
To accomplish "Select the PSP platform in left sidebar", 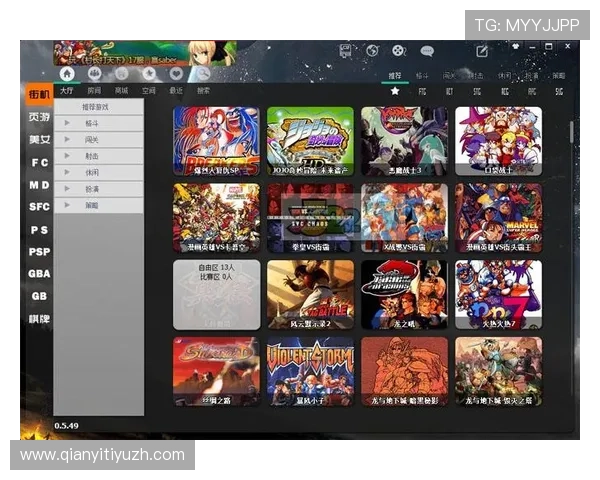I will coord(39,252).
